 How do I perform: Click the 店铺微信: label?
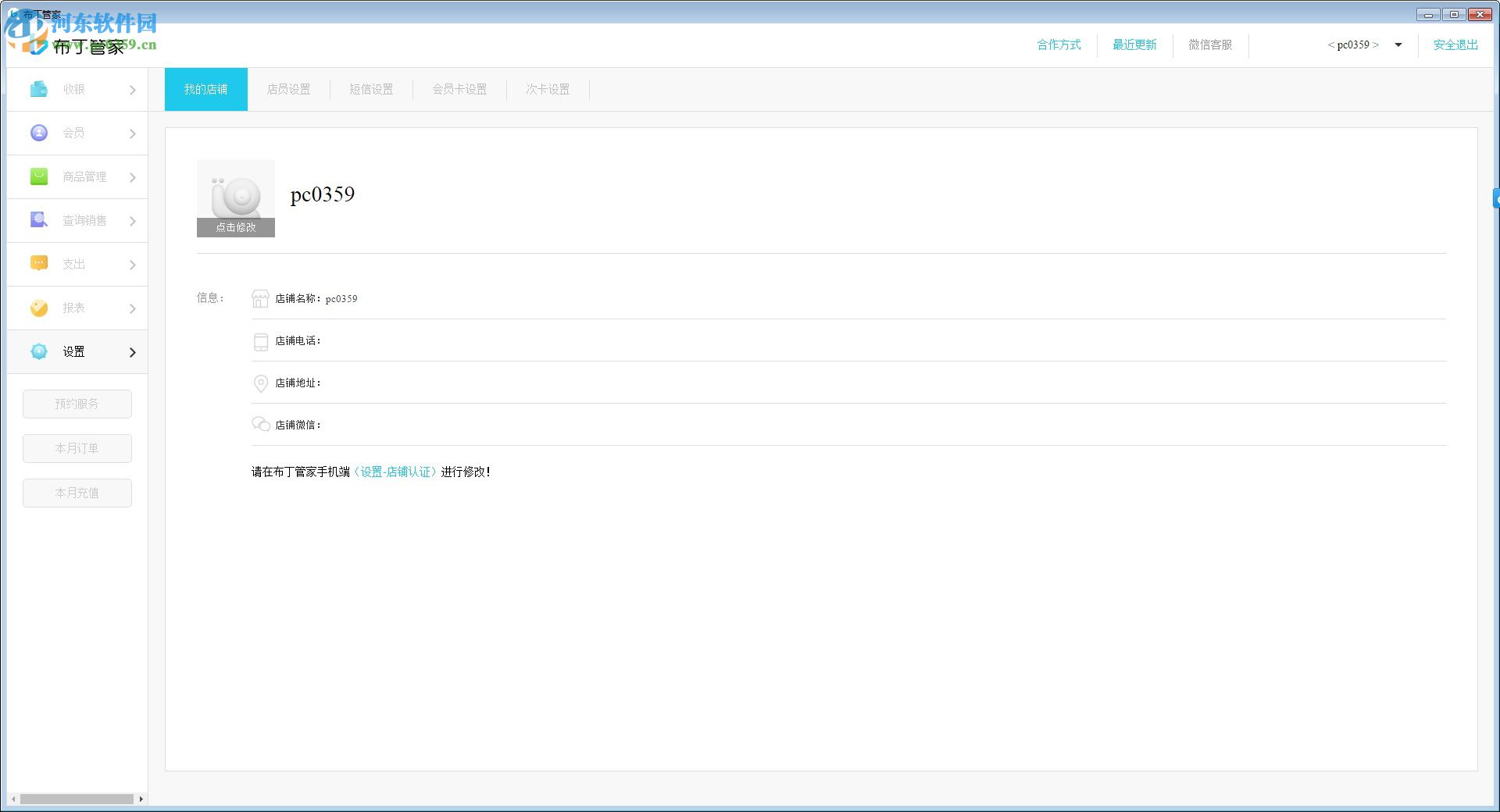(298, 425)
